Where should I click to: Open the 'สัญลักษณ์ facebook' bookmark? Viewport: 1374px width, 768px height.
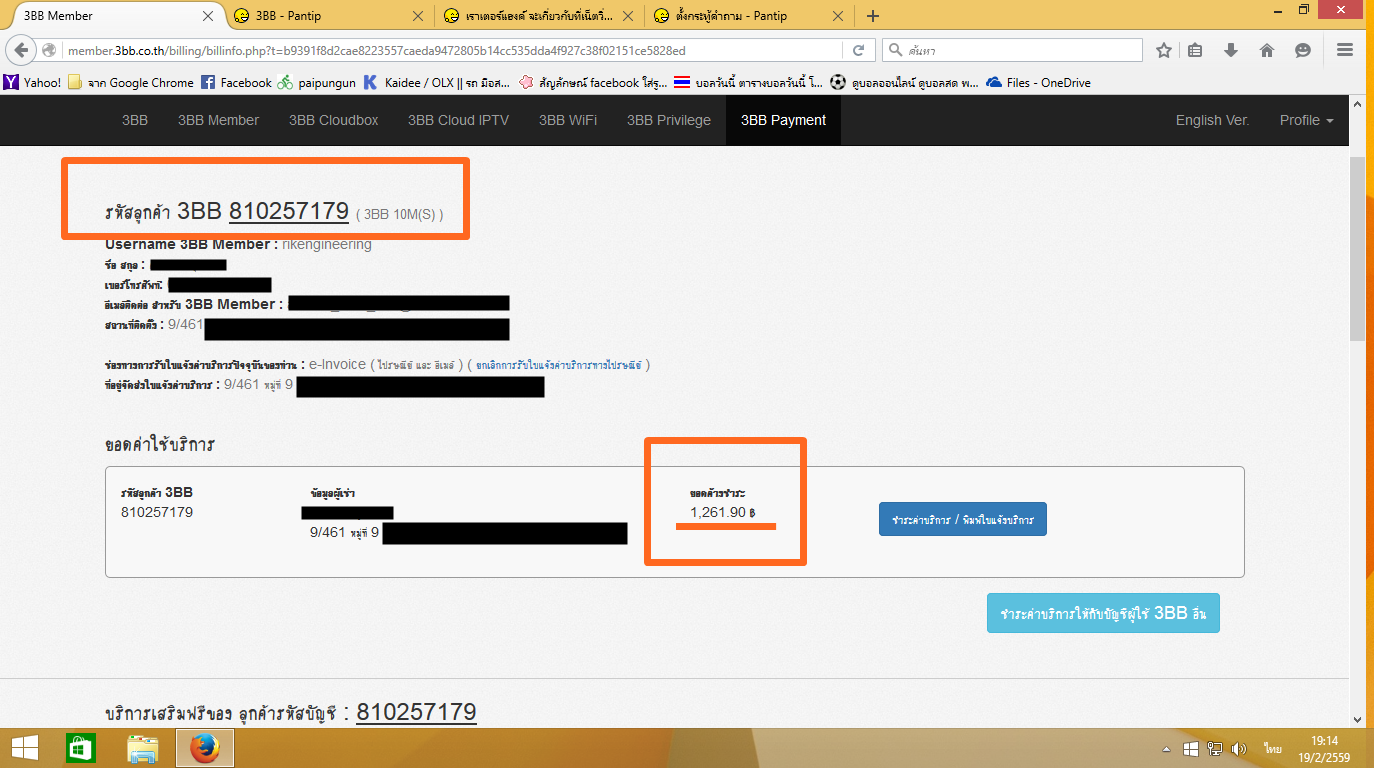coord(592,83)
